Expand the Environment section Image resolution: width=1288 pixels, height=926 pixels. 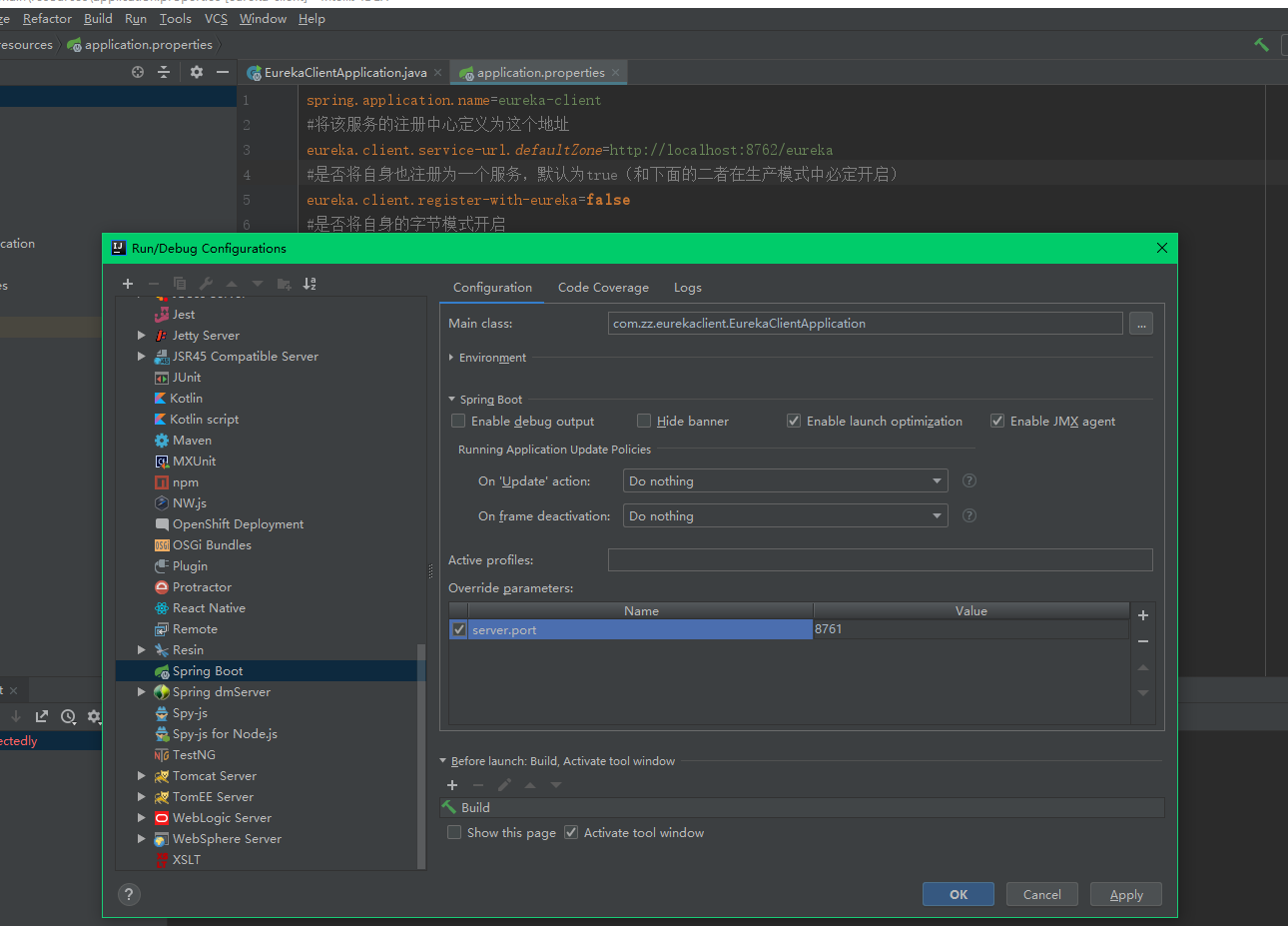pyautogui.click(x=451, y=358)
